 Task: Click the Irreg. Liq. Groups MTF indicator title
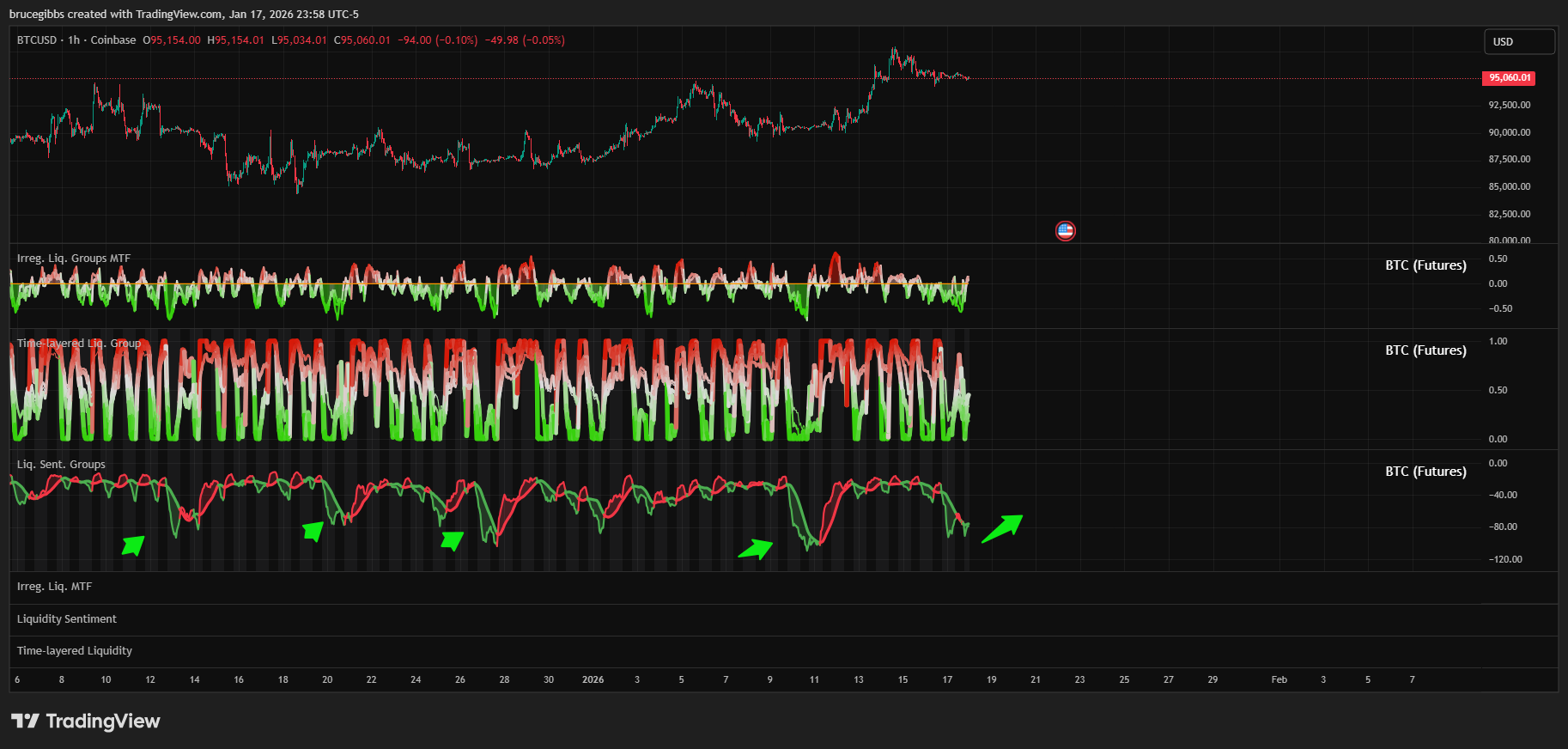click(74, 259)
